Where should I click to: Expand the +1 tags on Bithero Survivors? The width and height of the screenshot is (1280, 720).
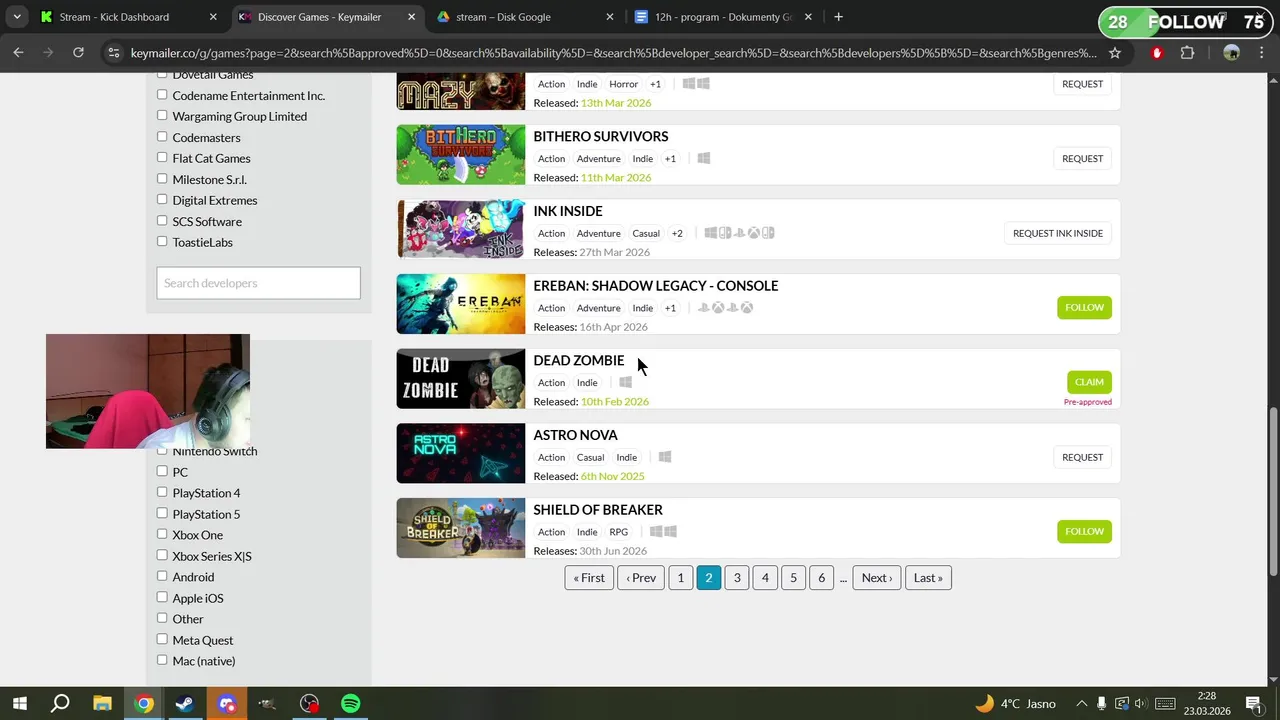[670, 158]
